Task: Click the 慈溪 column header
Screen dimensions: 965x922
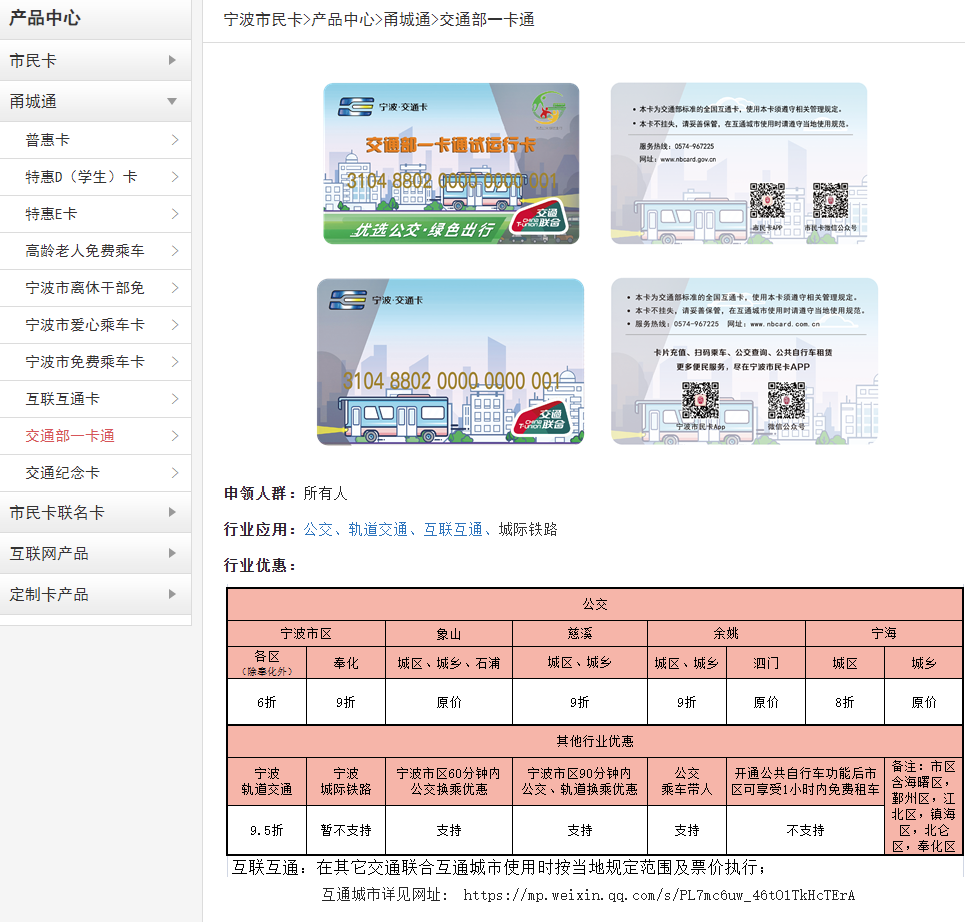Action: pyautogui.click(x=580, y=633)
